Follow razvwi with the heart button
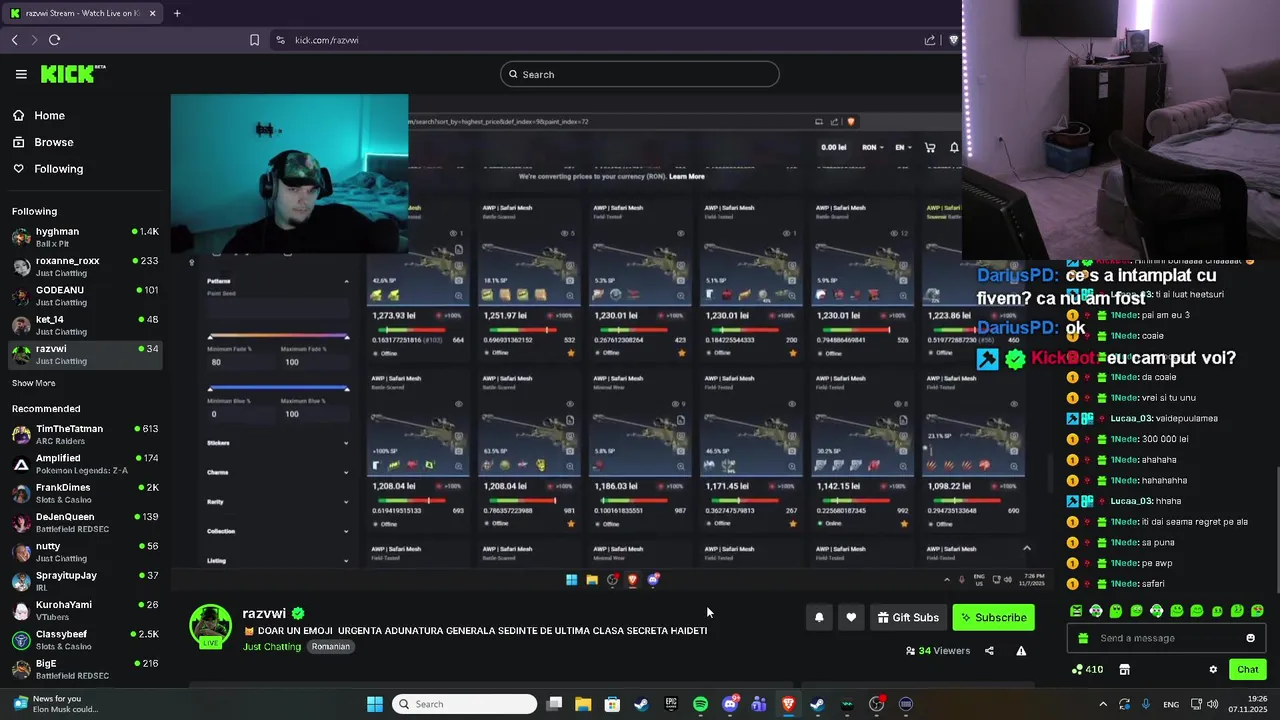 point(851,618)
